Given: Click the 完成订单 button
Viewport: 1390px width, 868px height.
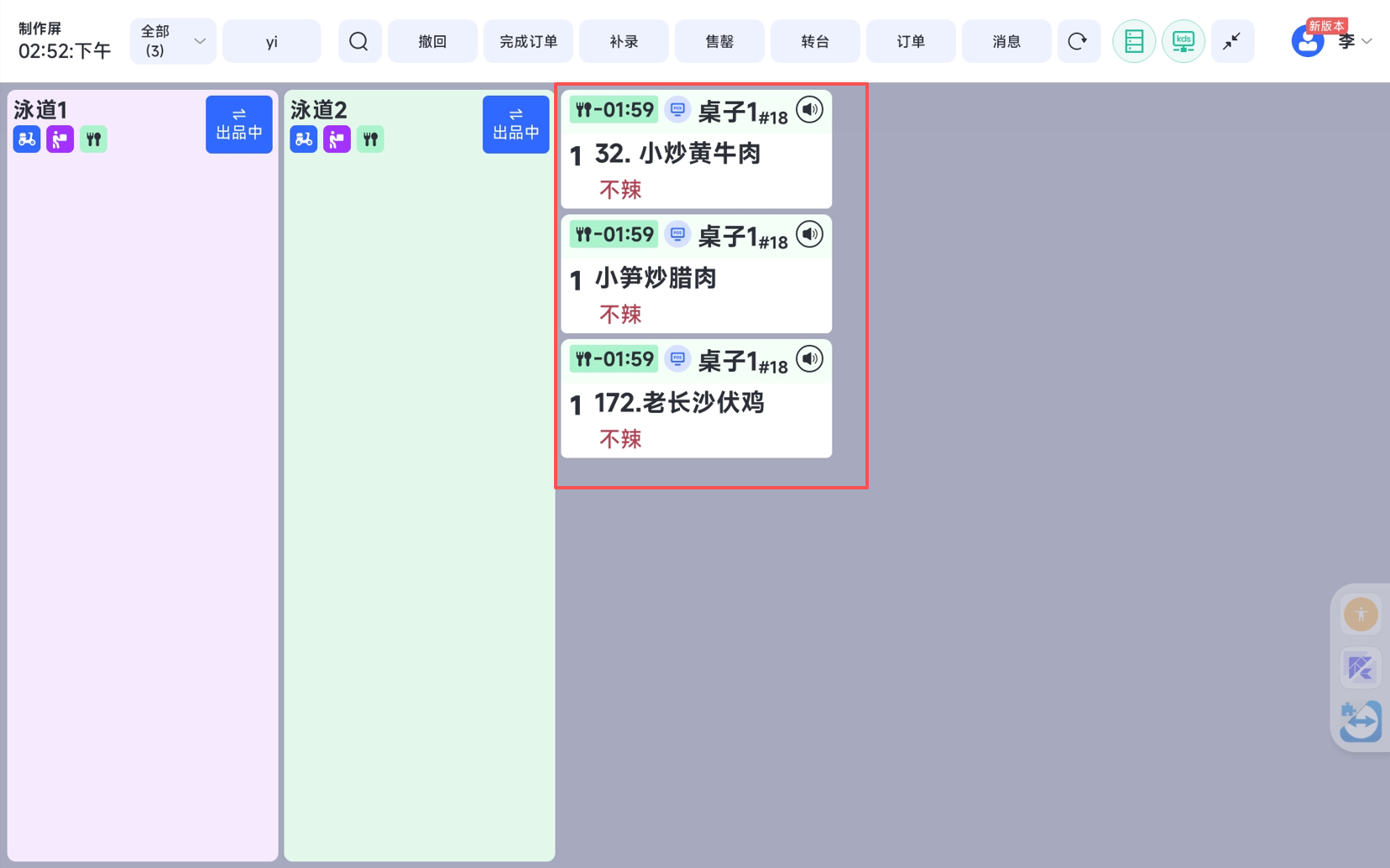Looking at the screenshot, I should [x=528, y=41].
